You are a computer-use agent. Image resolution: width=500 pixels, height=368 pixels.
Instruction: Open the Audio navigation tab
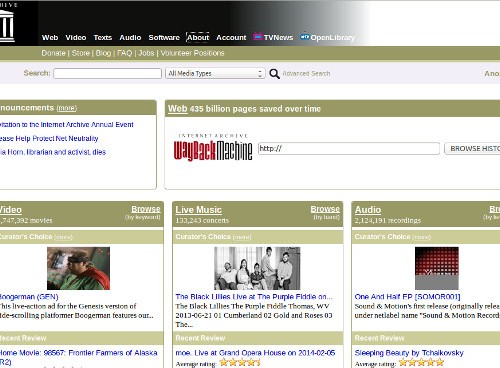130,37
